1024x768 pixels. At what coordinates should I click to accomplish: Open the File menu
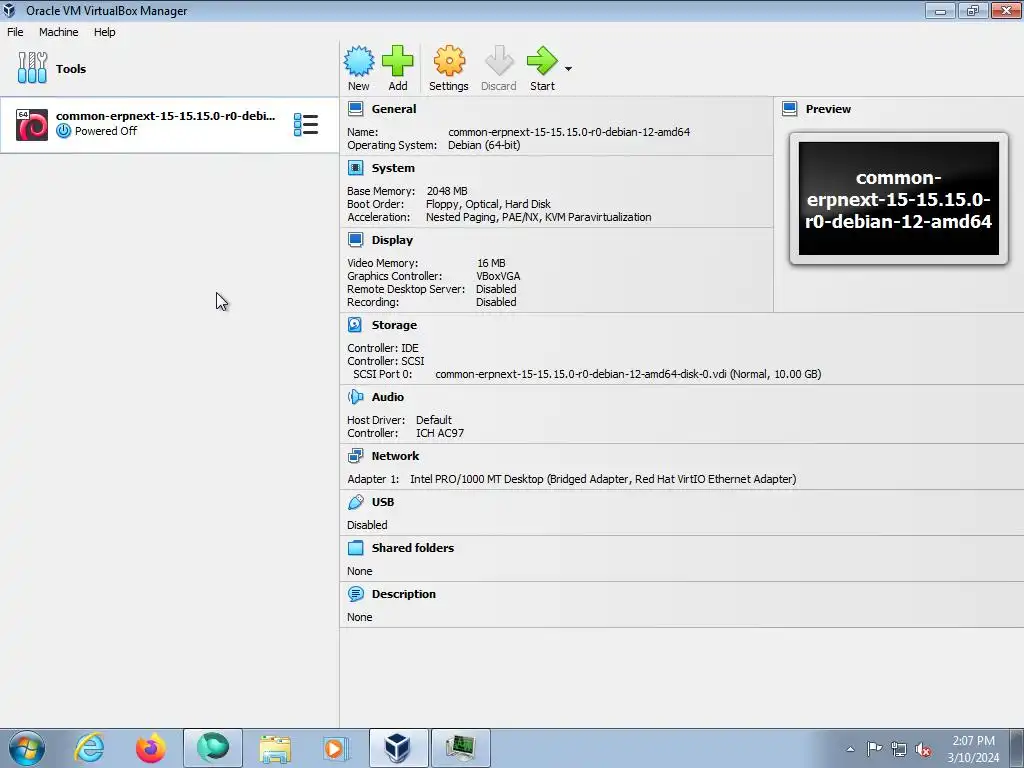coord(15,32)
